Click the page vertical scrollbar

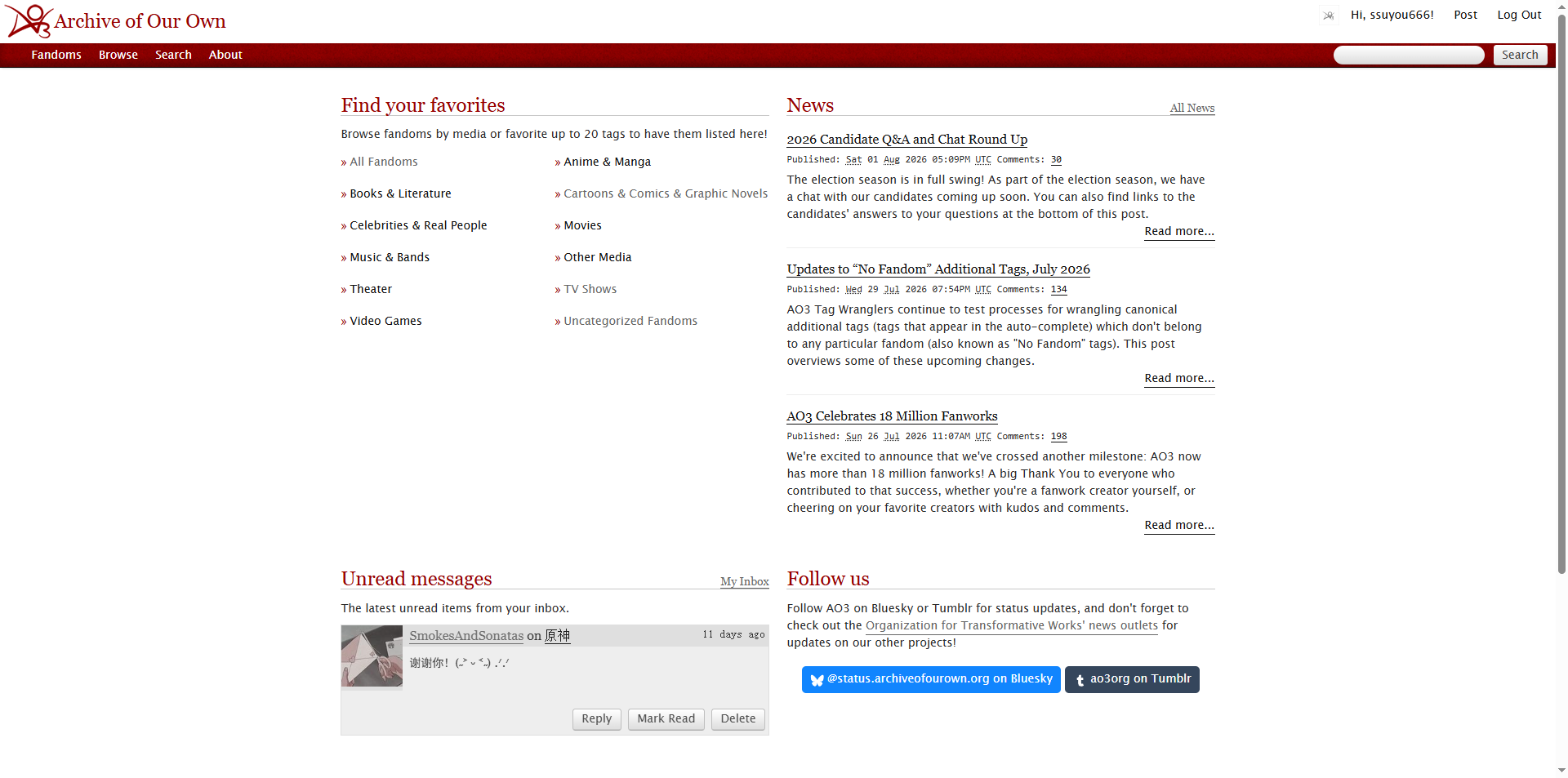point(1561,294)
